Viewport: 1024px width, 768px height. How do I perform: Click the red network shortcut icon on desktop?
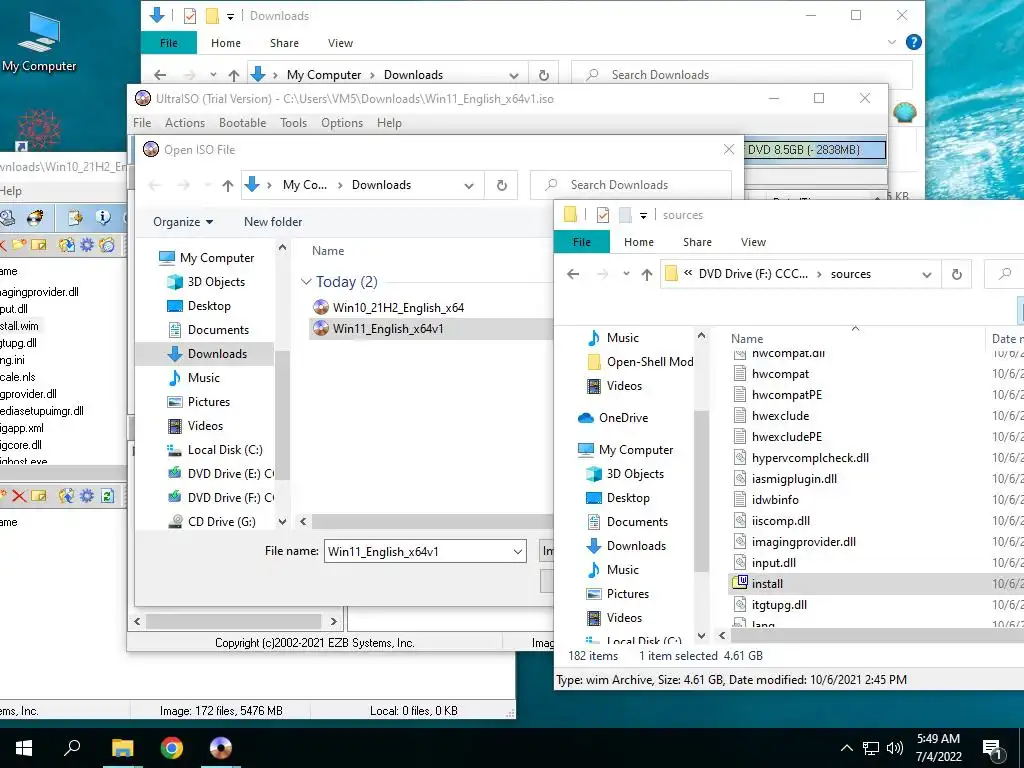(x=39, y=129)
